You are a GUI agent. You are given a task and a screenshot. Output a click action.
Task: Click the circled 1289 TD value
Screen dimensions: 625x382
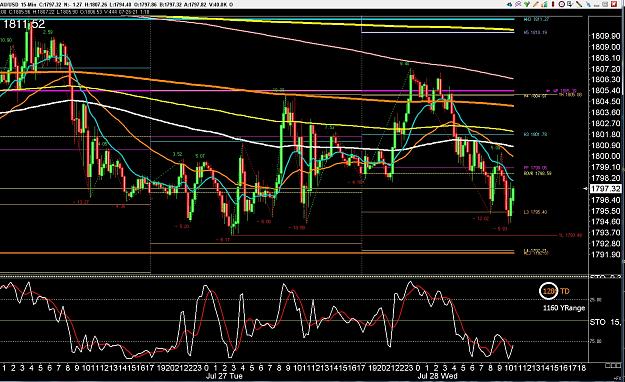click(549, 291)
